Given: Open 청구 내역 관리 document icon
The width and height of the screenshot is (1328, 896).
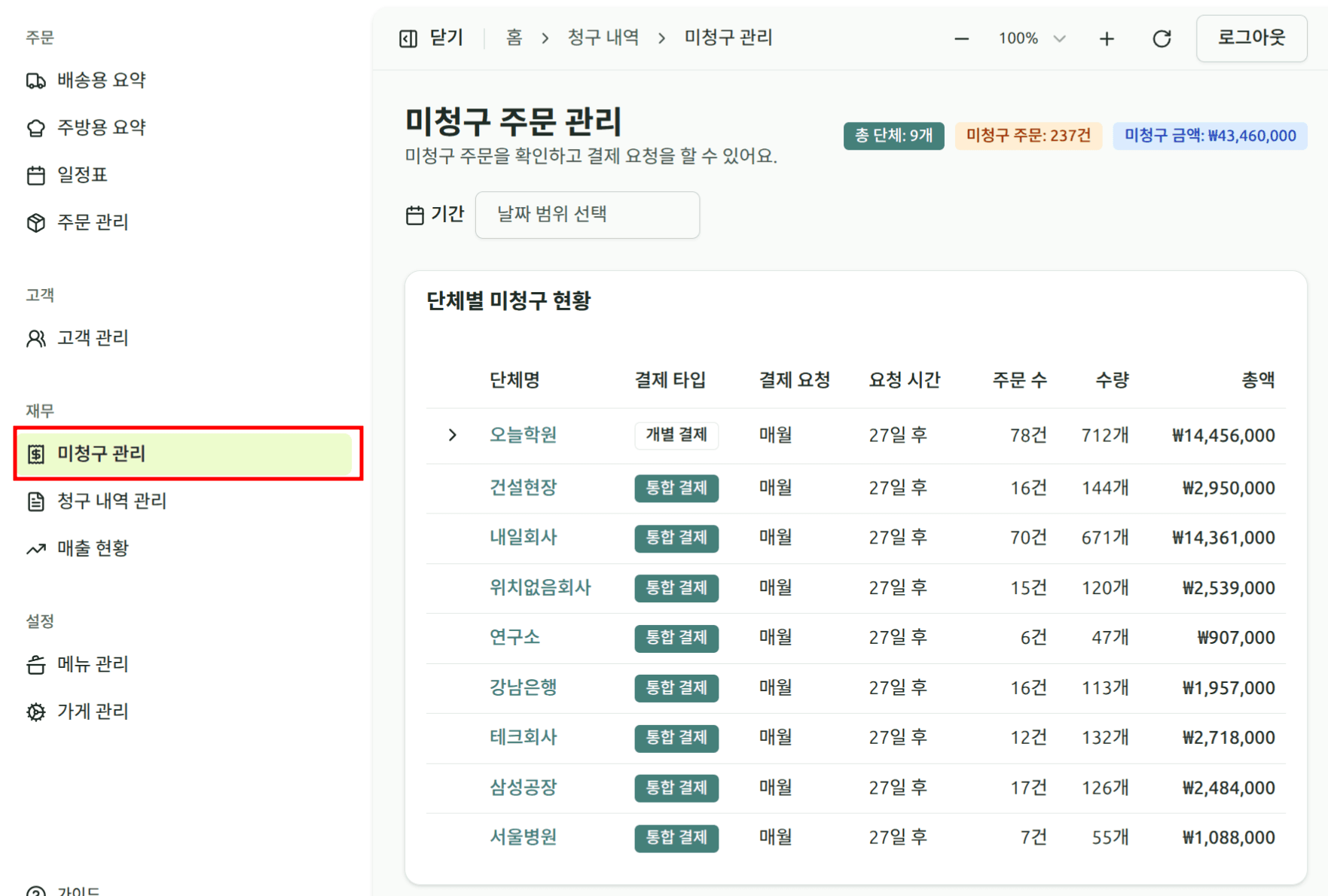Looking at the screenshot, I should [35, 501].
